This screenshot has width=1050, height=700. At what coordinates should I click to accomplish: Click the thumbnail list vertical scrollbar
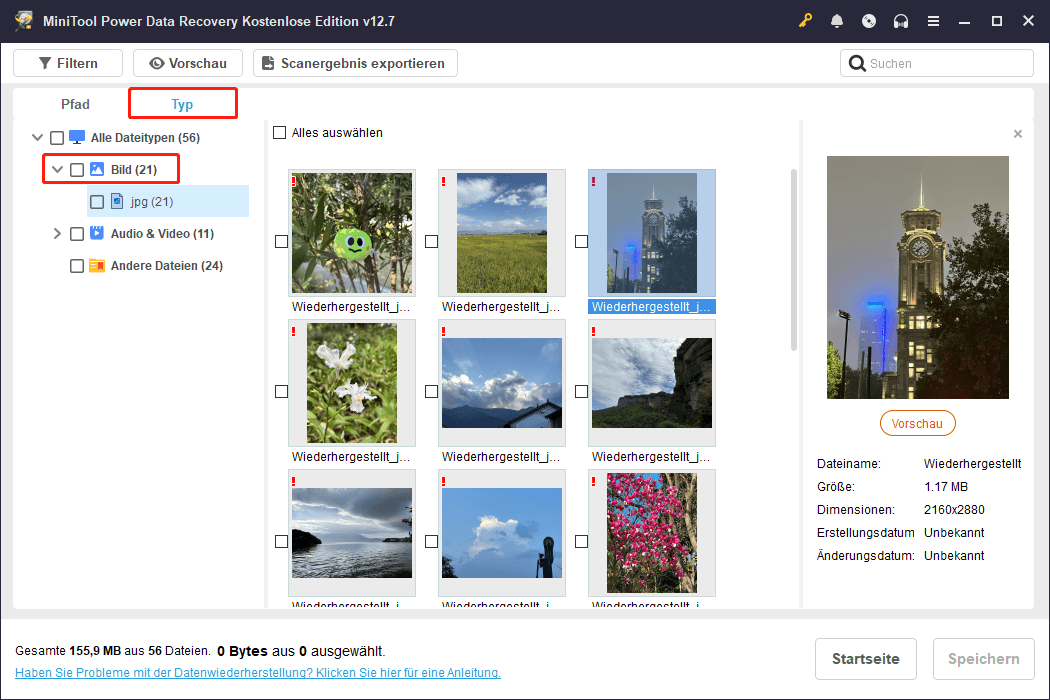pos(794,260)
